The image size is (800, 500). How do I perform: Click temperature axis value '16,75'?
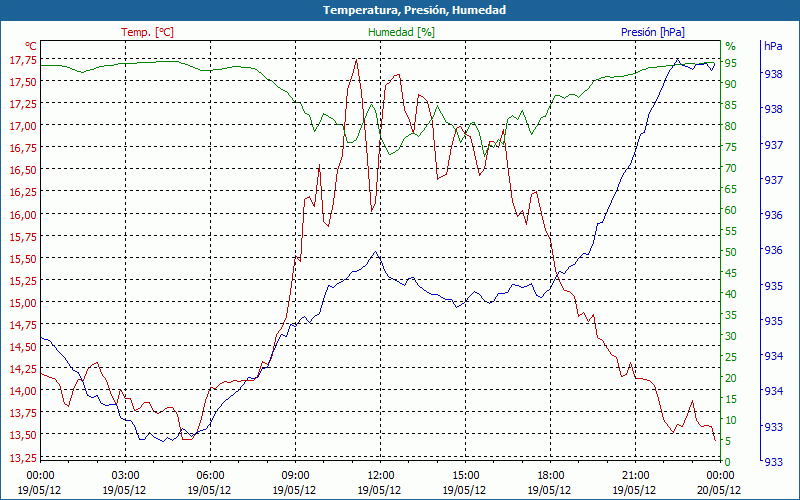click(23, 148)
